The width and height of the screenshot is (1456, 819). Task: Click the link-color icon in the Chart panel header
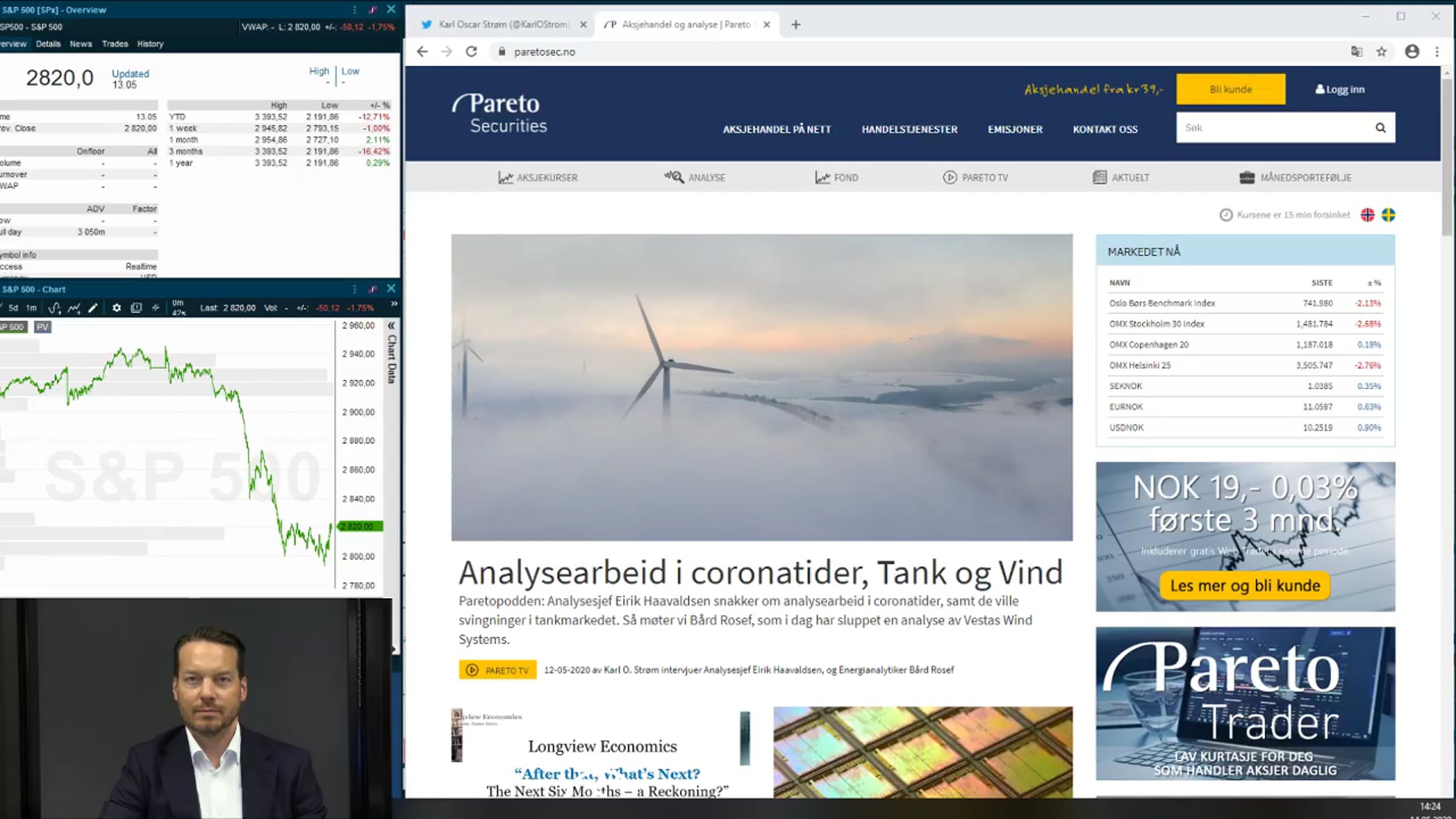[x=372, y=289]
